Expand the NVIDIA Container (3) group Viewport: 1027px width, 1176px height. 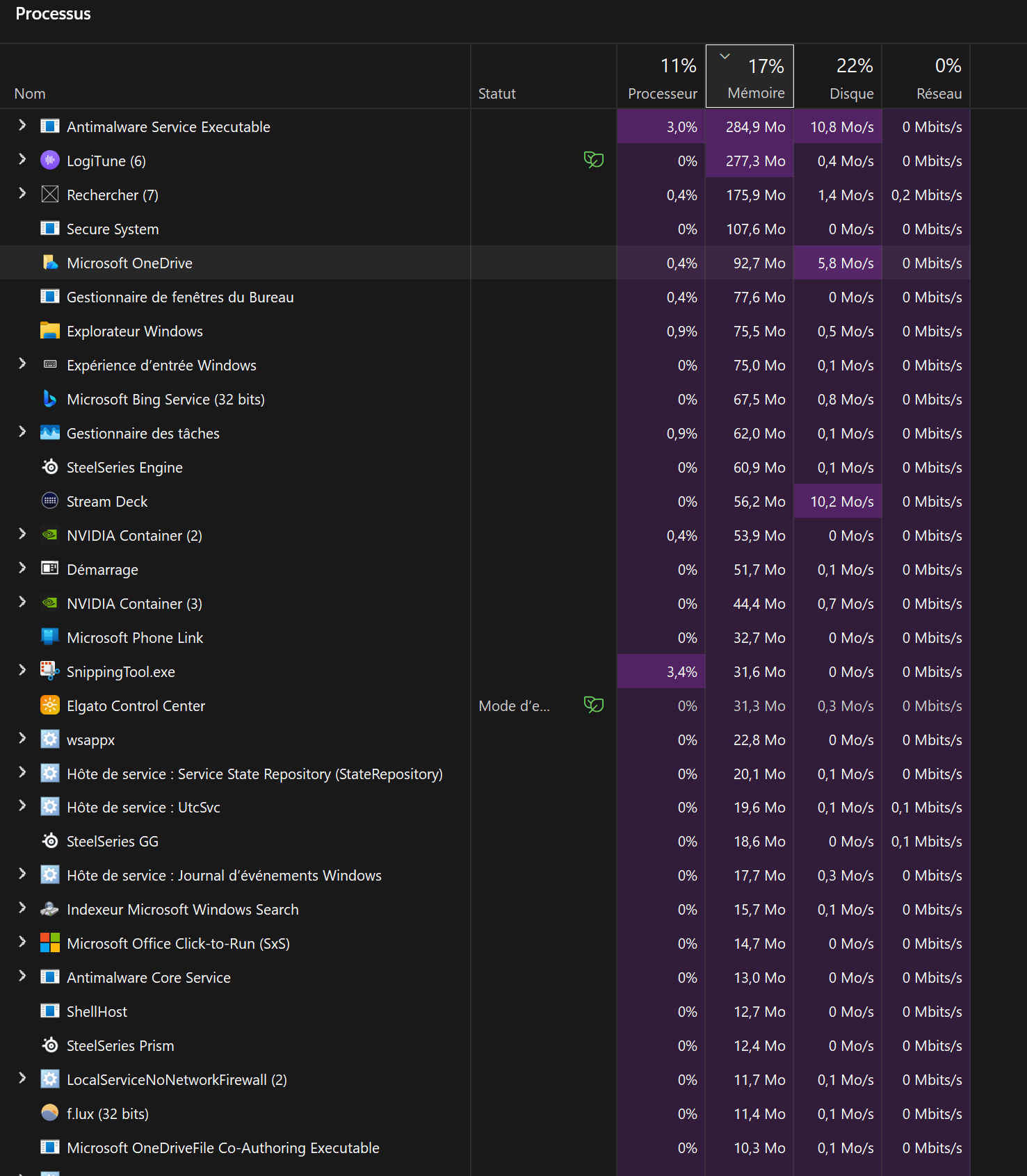22,603
